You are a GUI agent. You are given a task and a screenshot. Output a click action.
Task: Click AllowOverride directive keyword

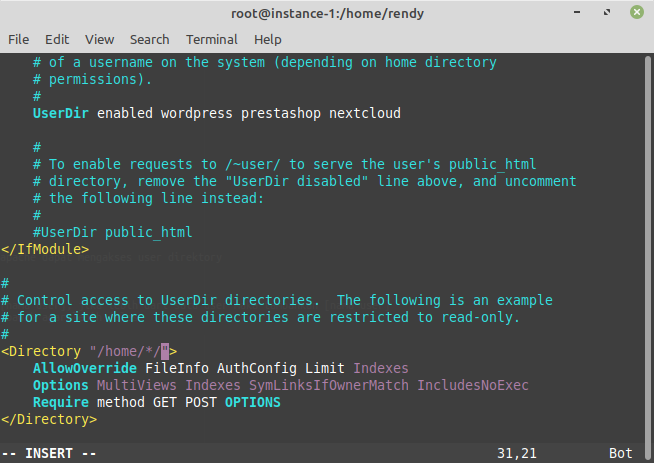click(x=85, y=368)
